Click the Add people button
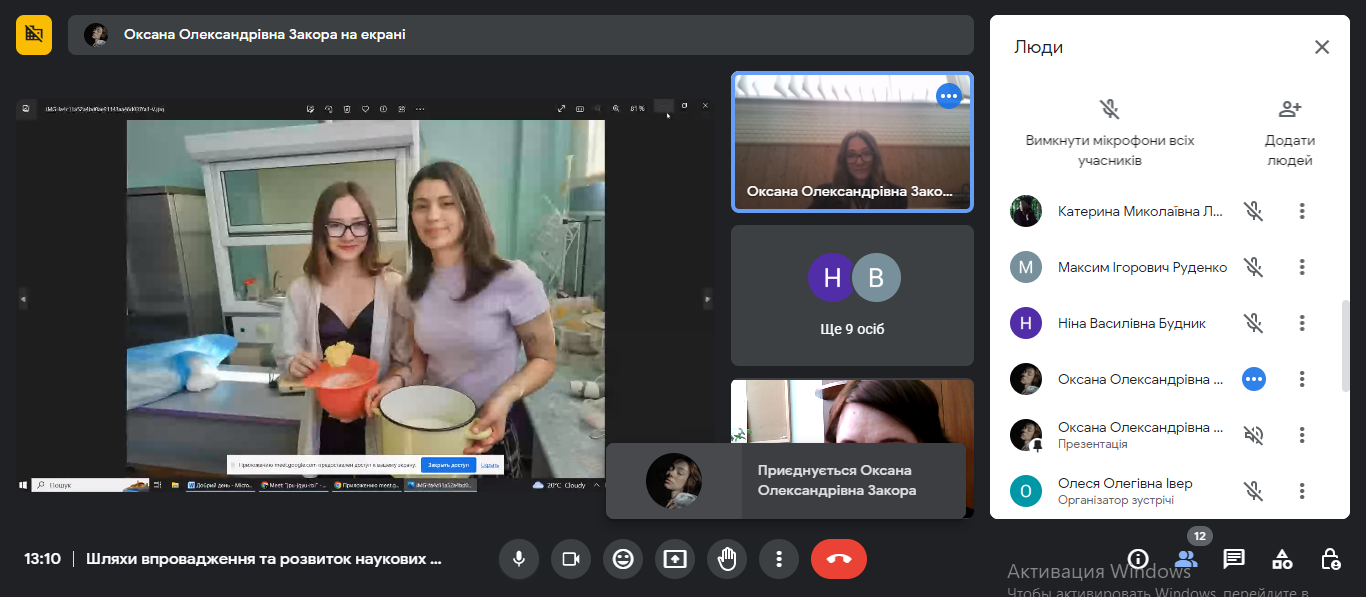The image size is (1366, 597). pos(1290,132)
